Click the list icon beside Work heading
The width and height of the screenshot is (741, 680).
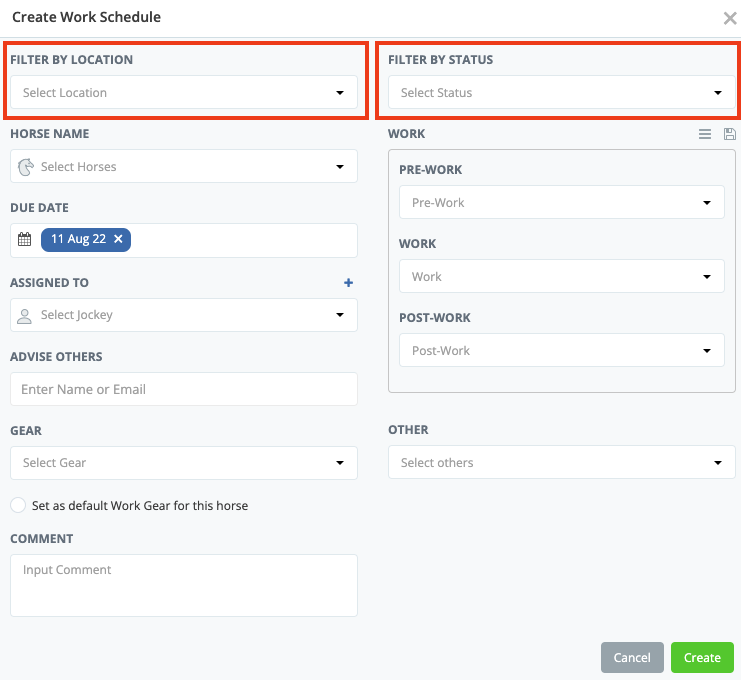tap(705, 134)
